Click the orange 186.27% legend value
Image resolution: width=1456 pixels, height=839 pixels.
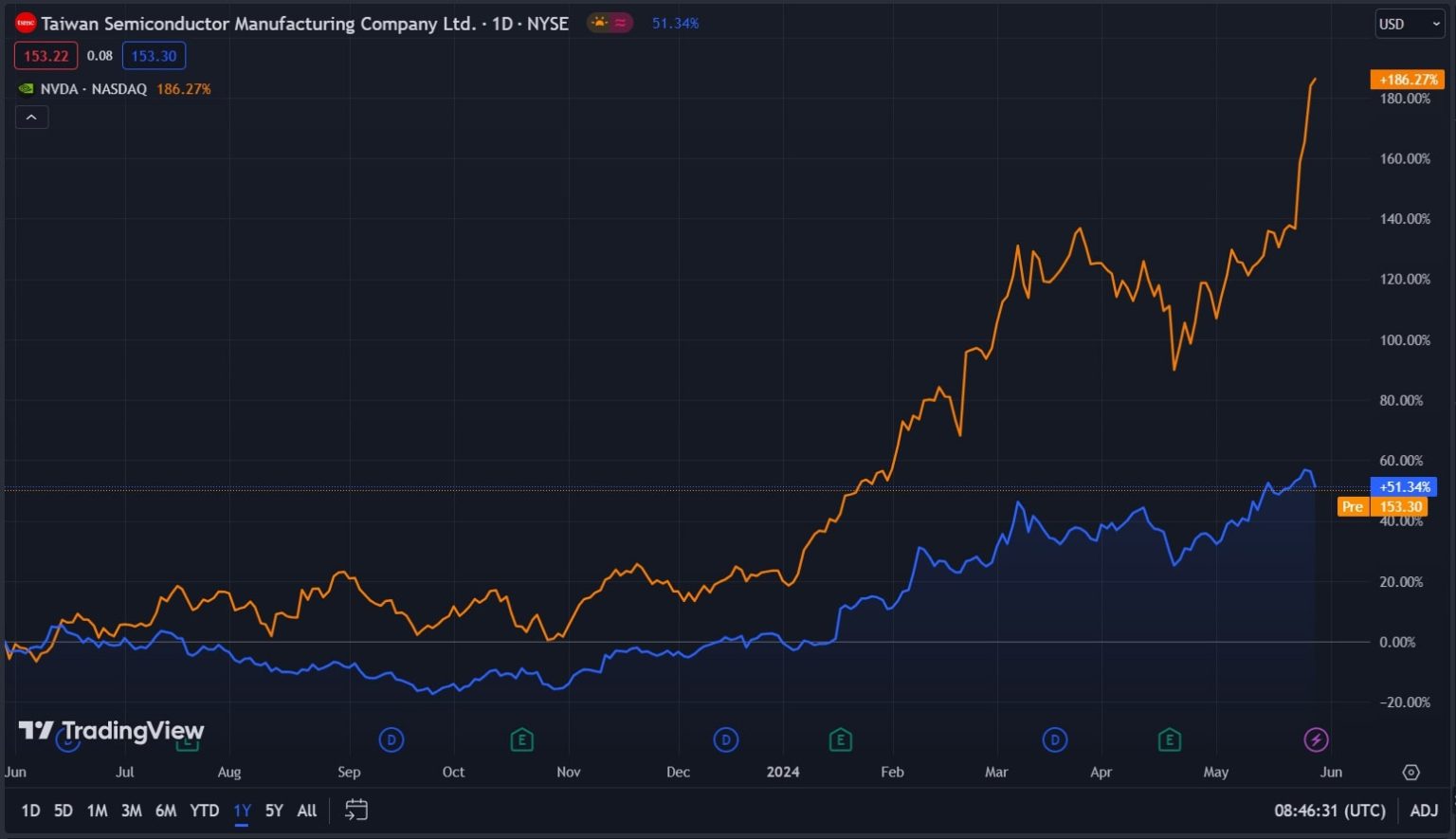[x=184, y=89]
